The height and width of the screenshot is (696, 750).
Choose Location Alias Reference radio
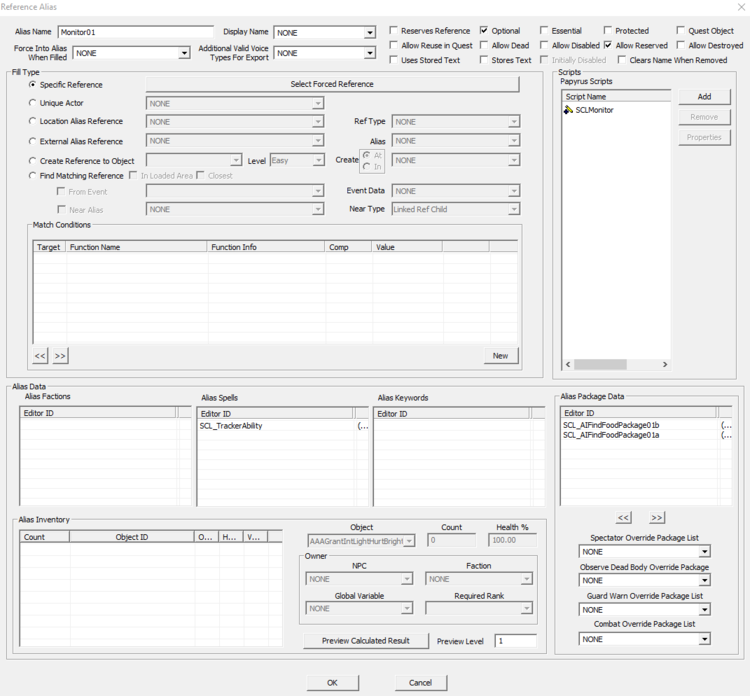[32, 121]
